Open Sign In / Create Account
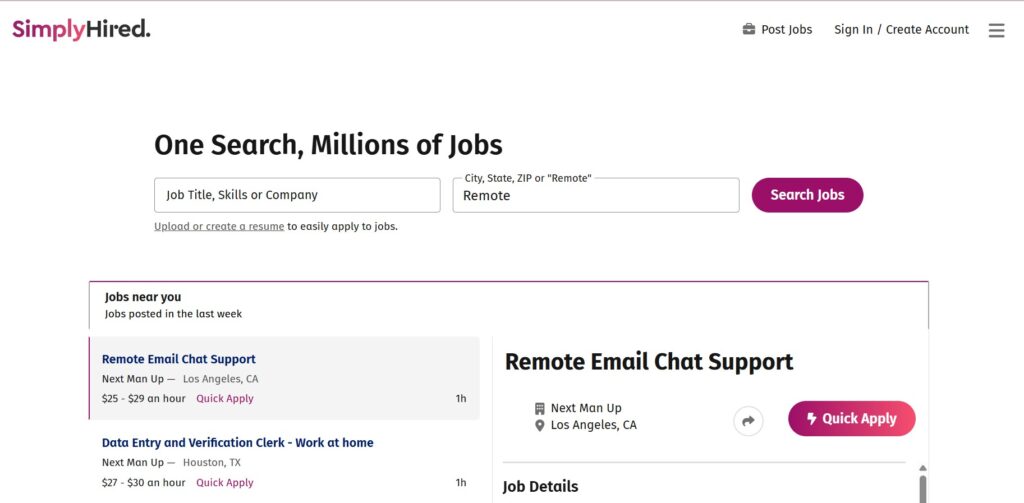1024x503 pixels. 901,29
